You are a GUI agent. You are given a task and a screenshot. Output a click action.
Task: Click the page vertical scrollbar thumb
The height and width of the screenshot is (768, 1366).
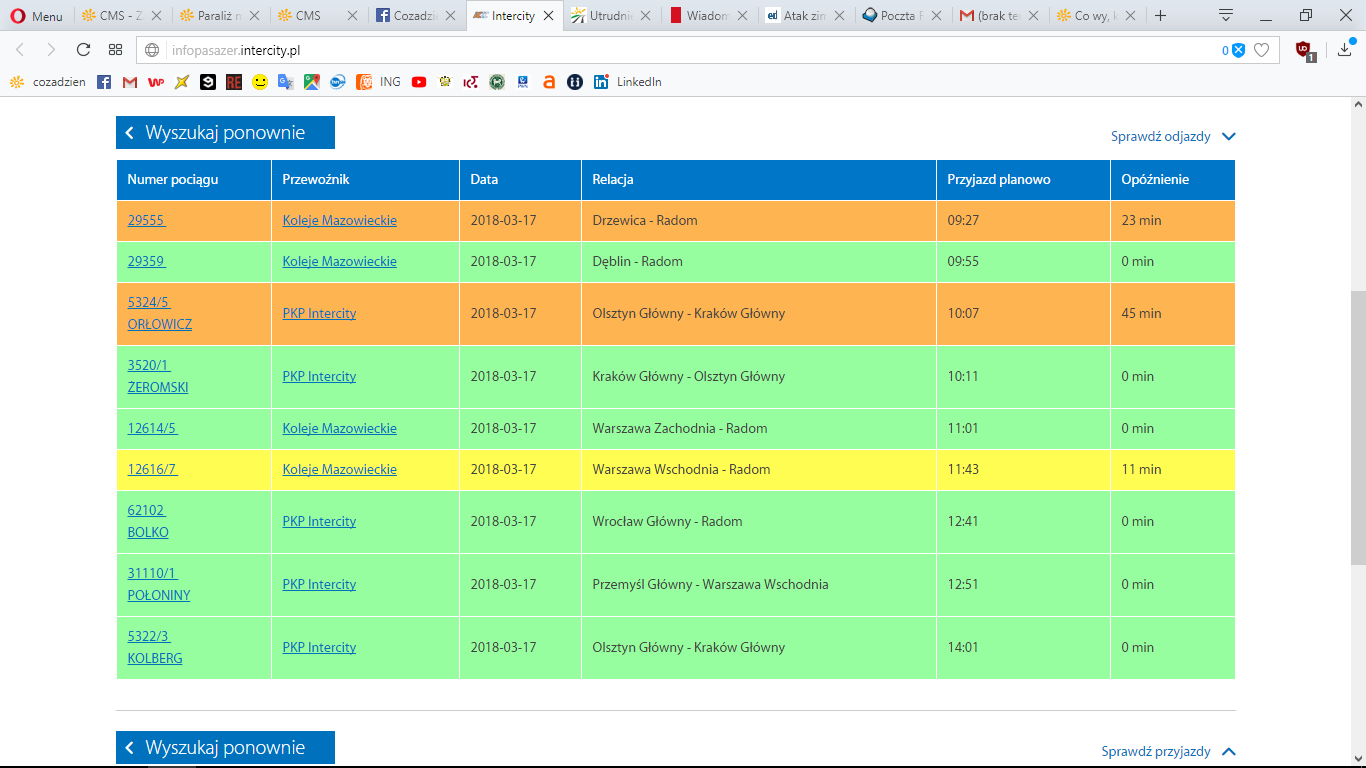tap(1357, 430)
